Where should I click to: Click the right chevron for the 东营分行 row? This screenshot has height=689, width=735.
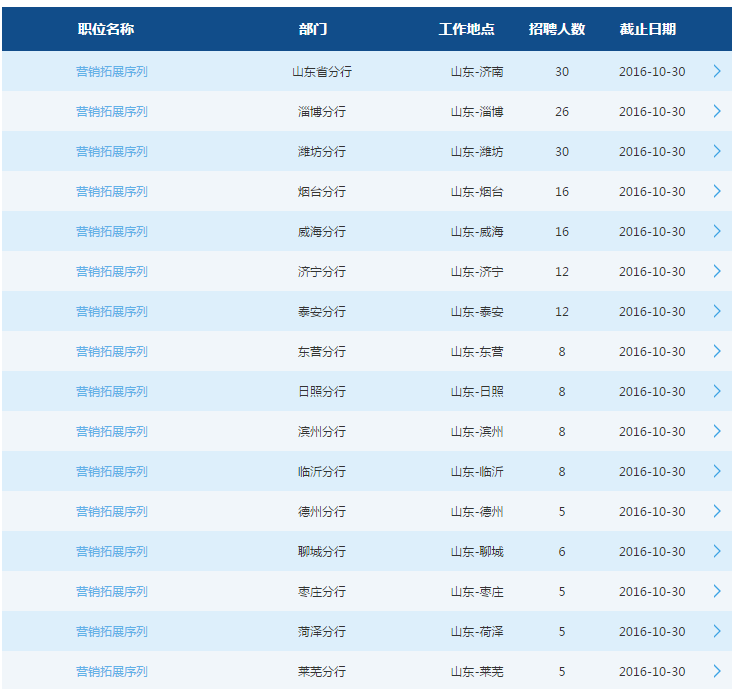716,351
